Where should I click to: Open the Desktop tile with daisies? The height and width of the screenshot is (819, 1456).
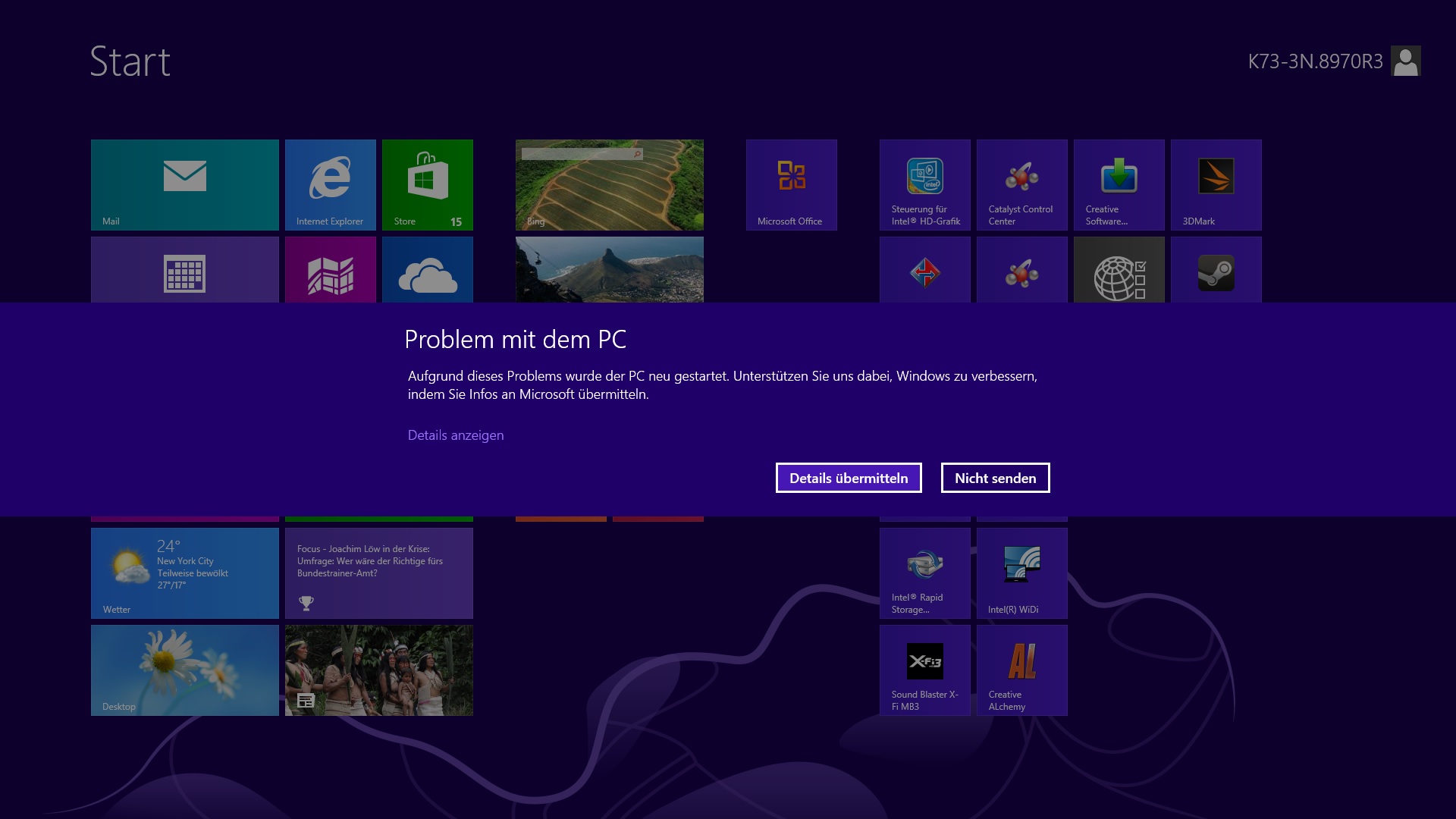pyautogui.click(x=184, y=670)
